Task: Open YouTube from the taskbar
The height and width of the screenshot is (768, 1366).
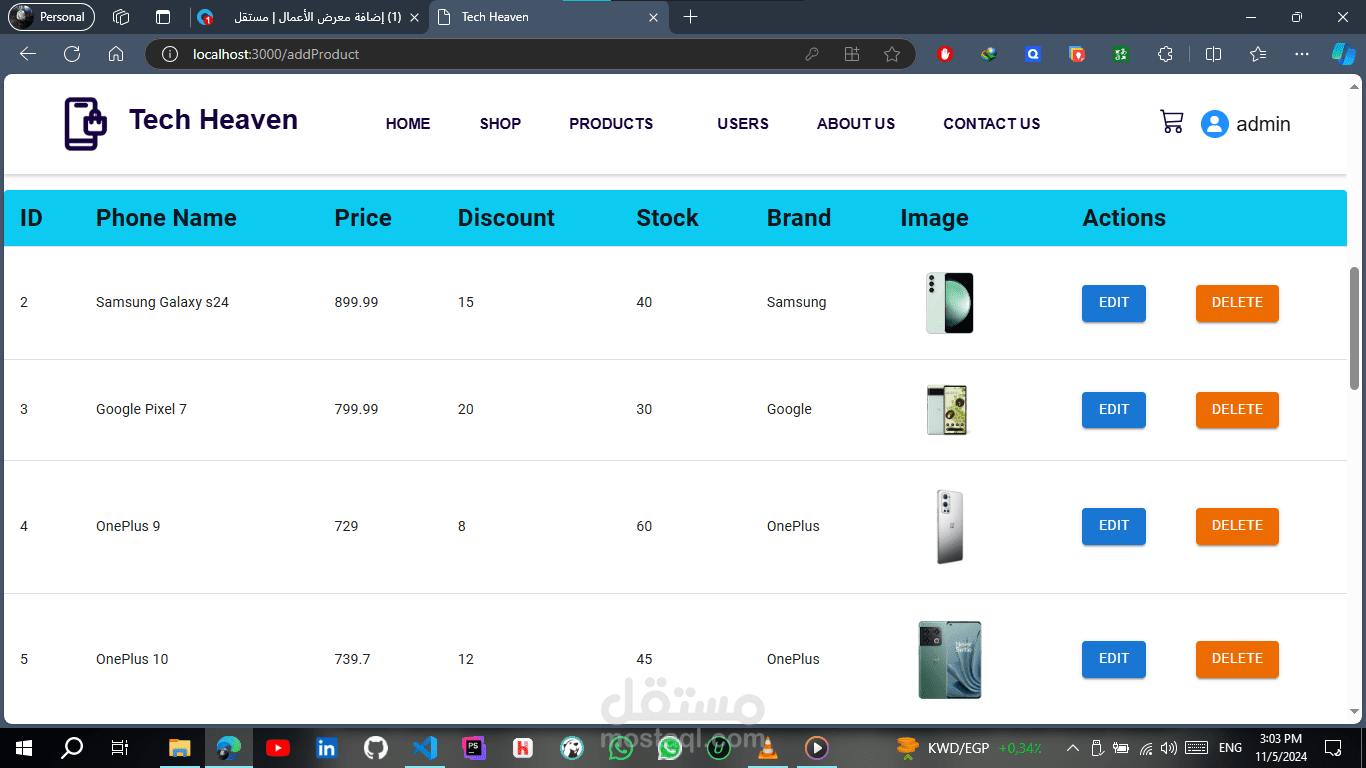Action: coord(278,748)
